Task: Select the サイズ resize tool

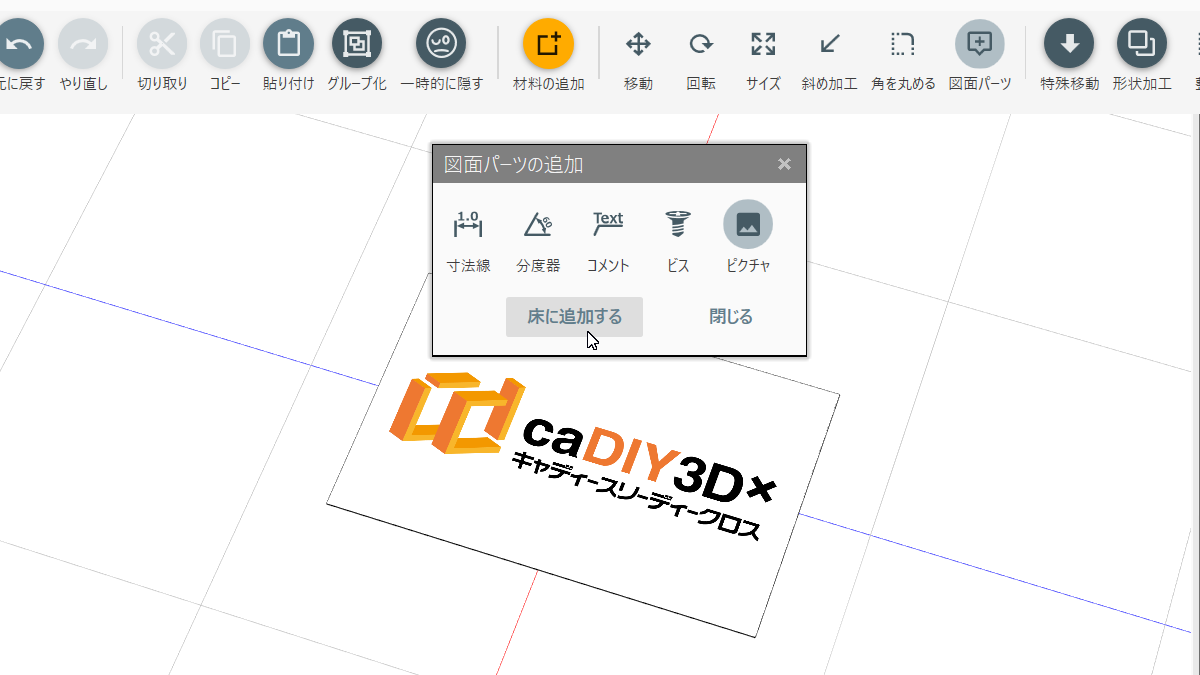Action: (763, 44)
